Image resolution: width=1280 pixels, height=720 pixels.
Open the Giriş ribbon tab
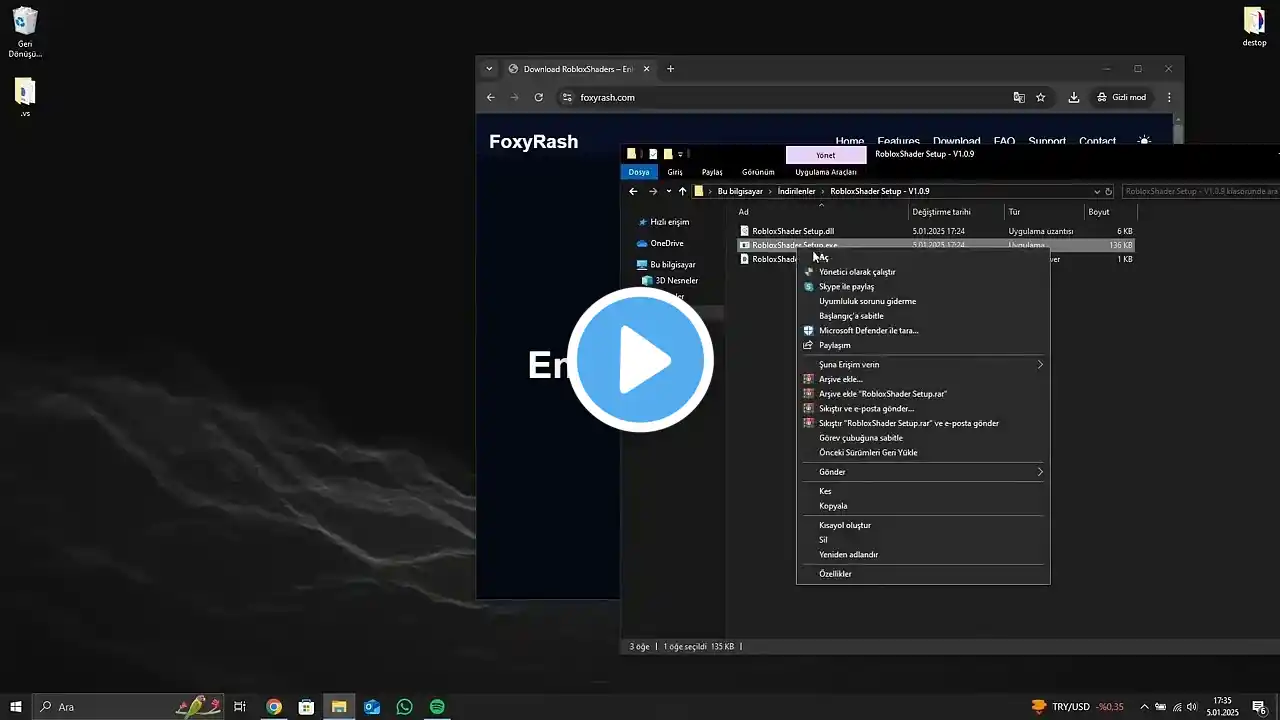tap(675, 172)
